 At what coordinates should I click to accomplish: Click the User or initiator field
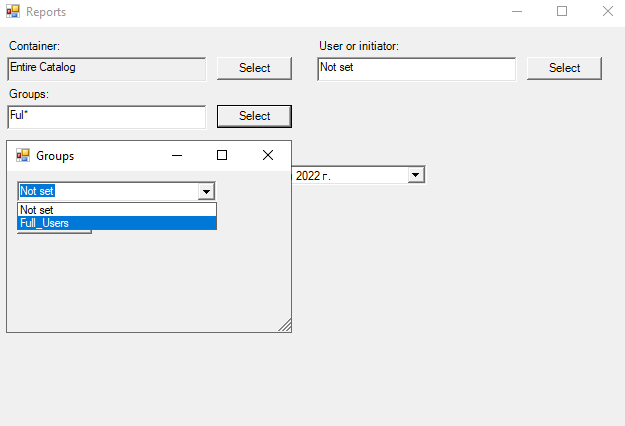pyautogui.click(x=416, y=68)
